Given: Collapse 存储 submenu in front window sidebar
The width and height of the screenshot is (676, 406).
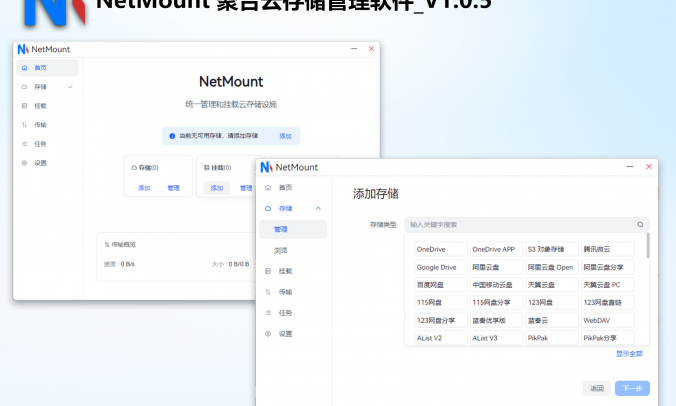Looking at the screenshot, I should pyautogui.click(x=318, y=208).
